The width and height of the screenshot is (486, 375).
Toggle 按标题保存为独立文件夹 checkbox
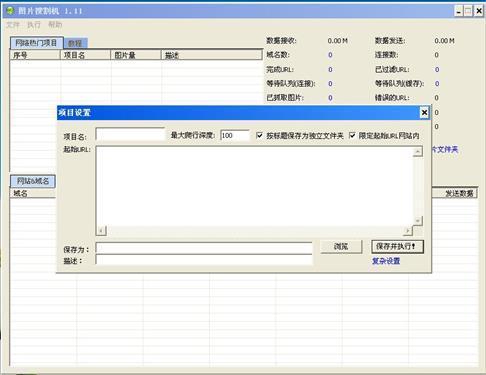point(259,135)
